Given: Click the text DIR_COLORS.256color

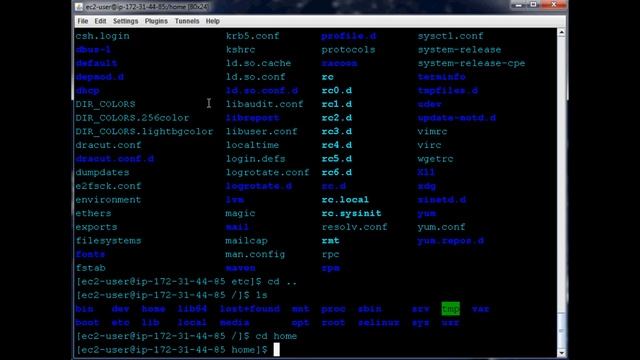Looking at the screenshot, I should [x=132, y=118].
